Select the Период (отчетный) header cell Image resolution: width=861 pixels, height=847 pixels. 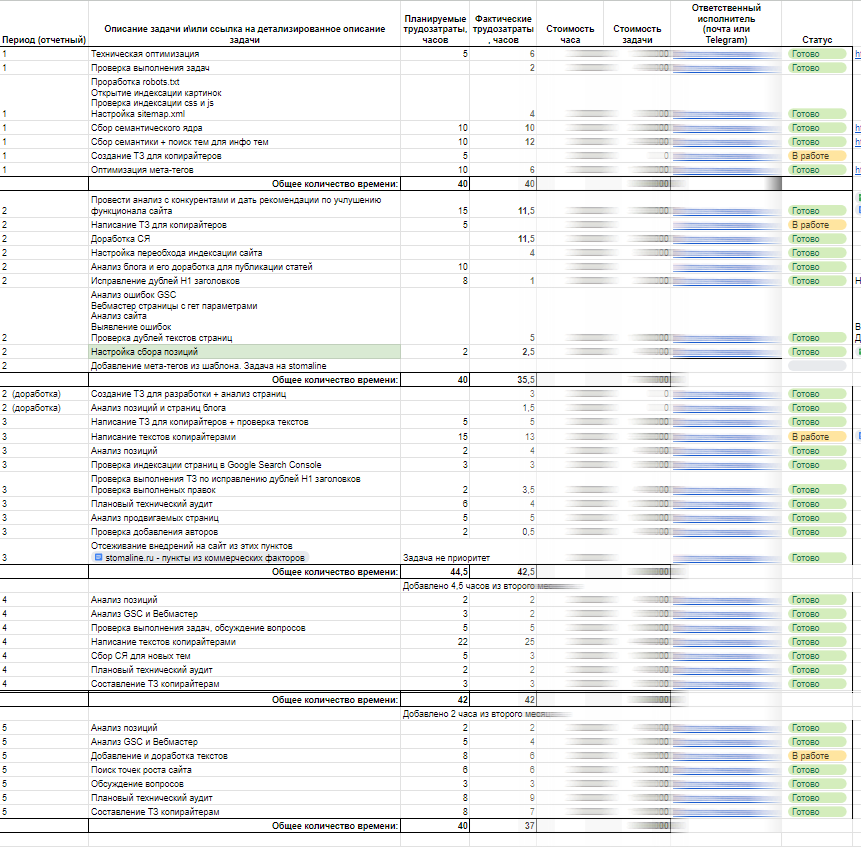tap(44, 24)
